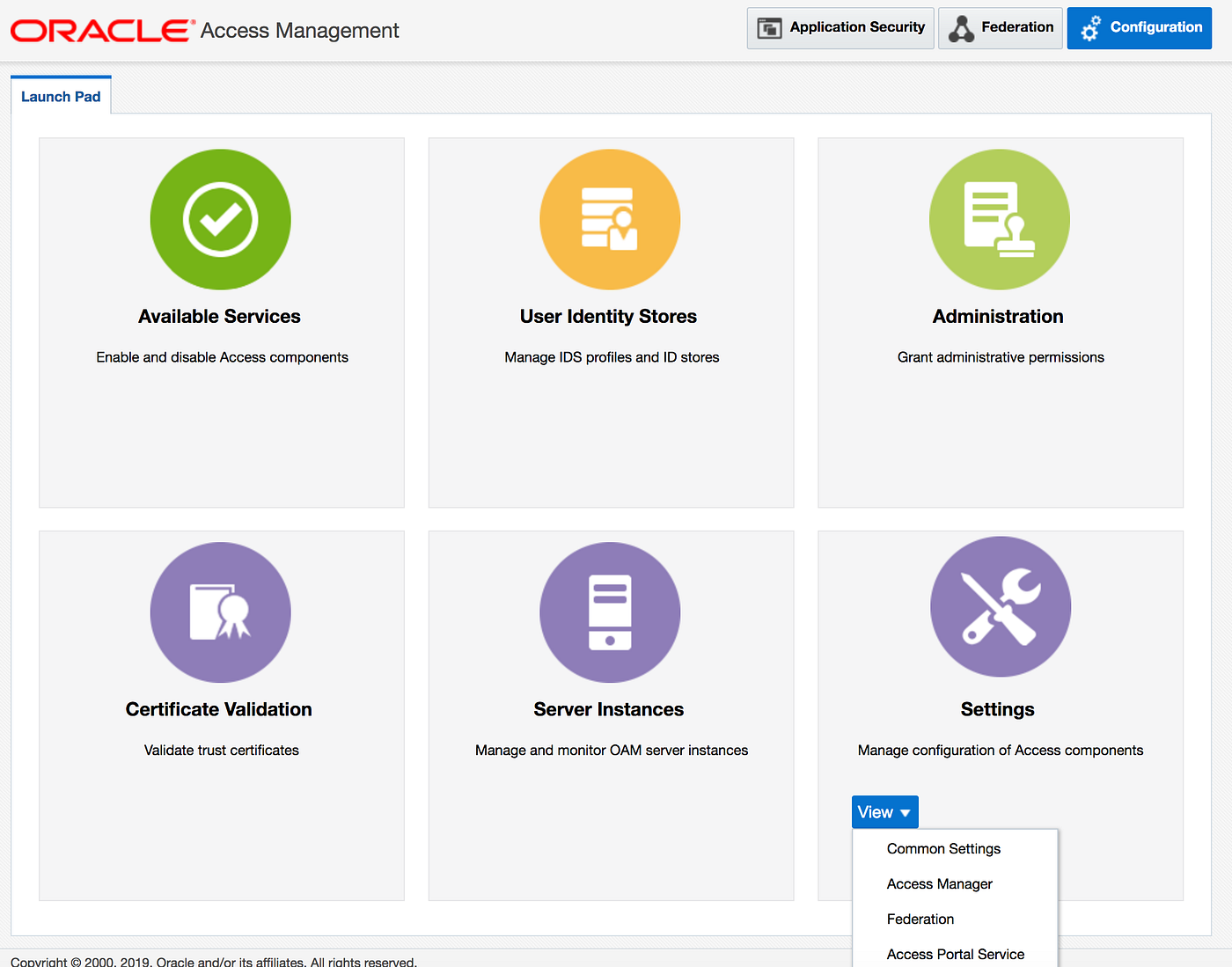The width and height of the screenshot is (1232, 967).
Task: Click 'Manage configuration of Access components' text
Action: click(x=1001, y=751)
